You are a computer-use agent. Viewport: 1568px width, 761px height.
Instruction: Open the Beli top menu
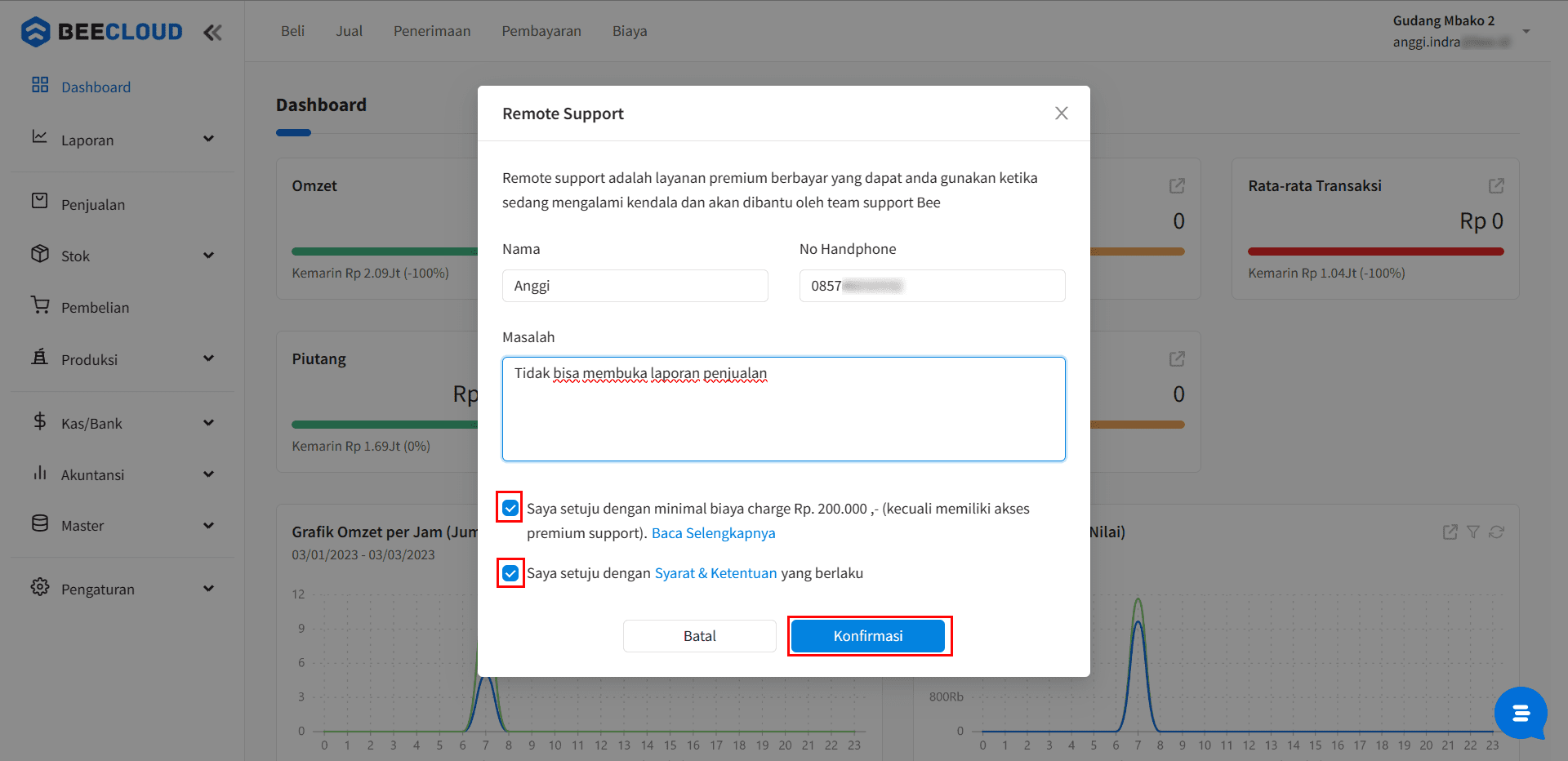(292, 31)
